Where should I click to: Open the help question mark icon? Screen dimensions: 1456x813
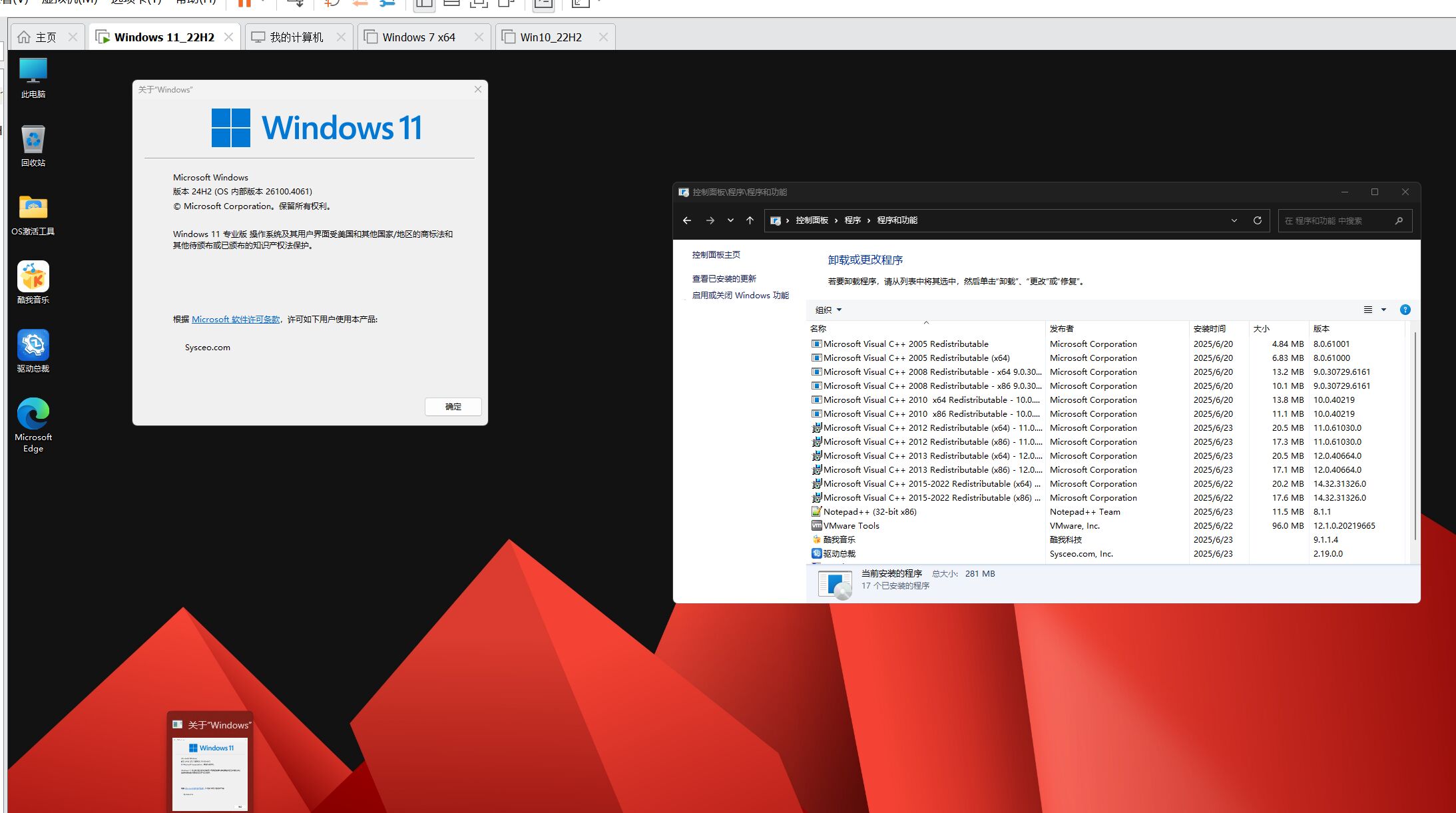[1405, 310]
